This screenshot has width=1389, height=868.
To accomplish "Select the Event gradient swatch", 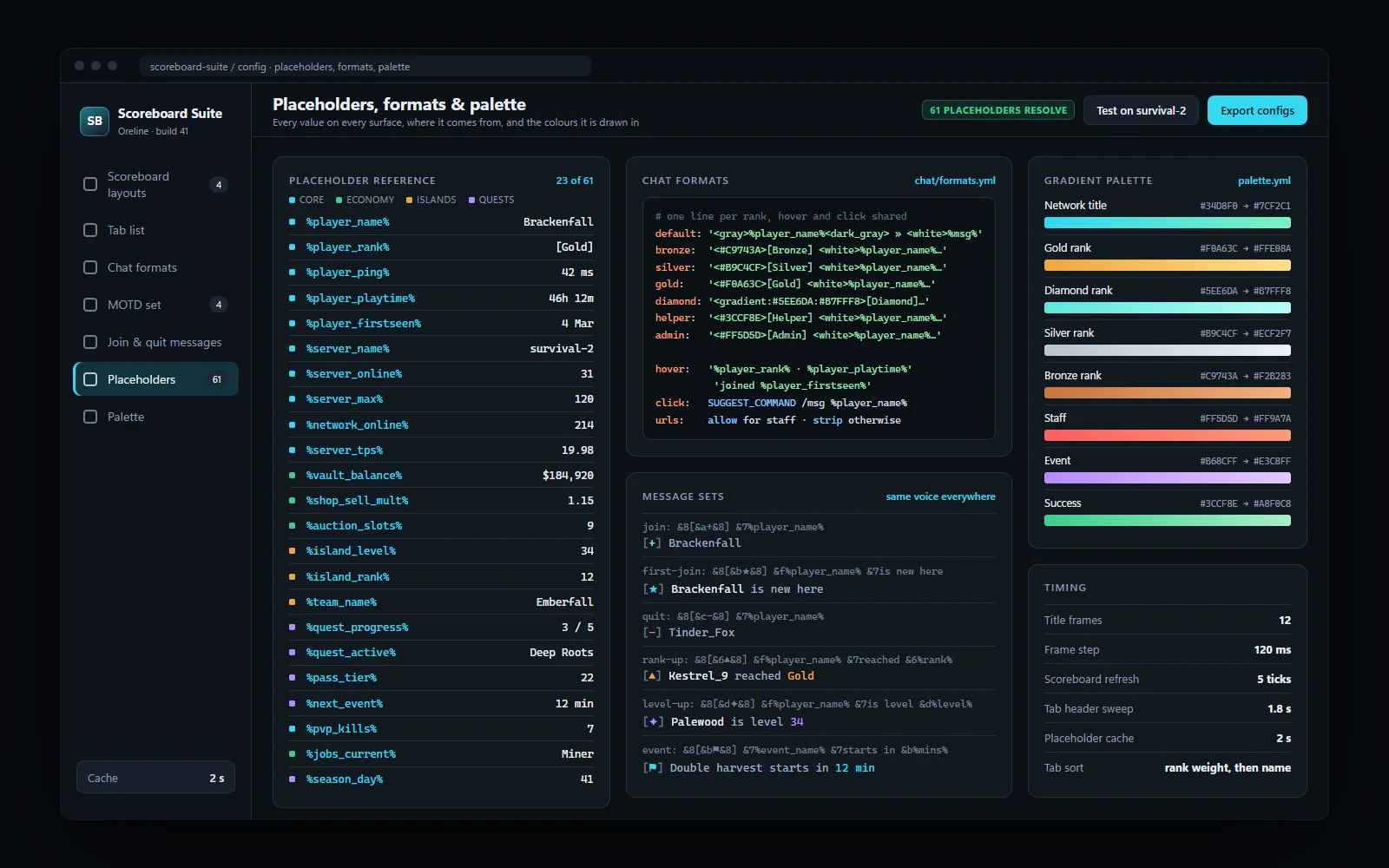I will (1168, 478).
